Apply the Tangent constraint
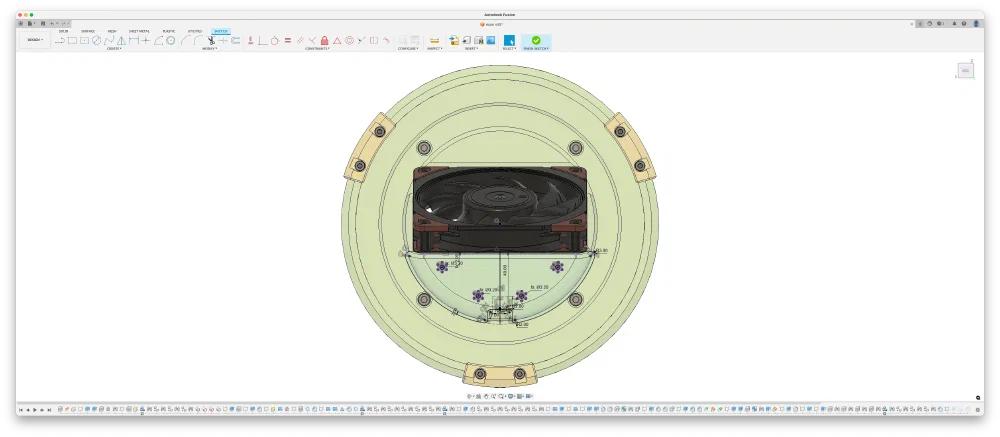The height and width of the screenshot is (437, 1000). click(x=275, y=40)
